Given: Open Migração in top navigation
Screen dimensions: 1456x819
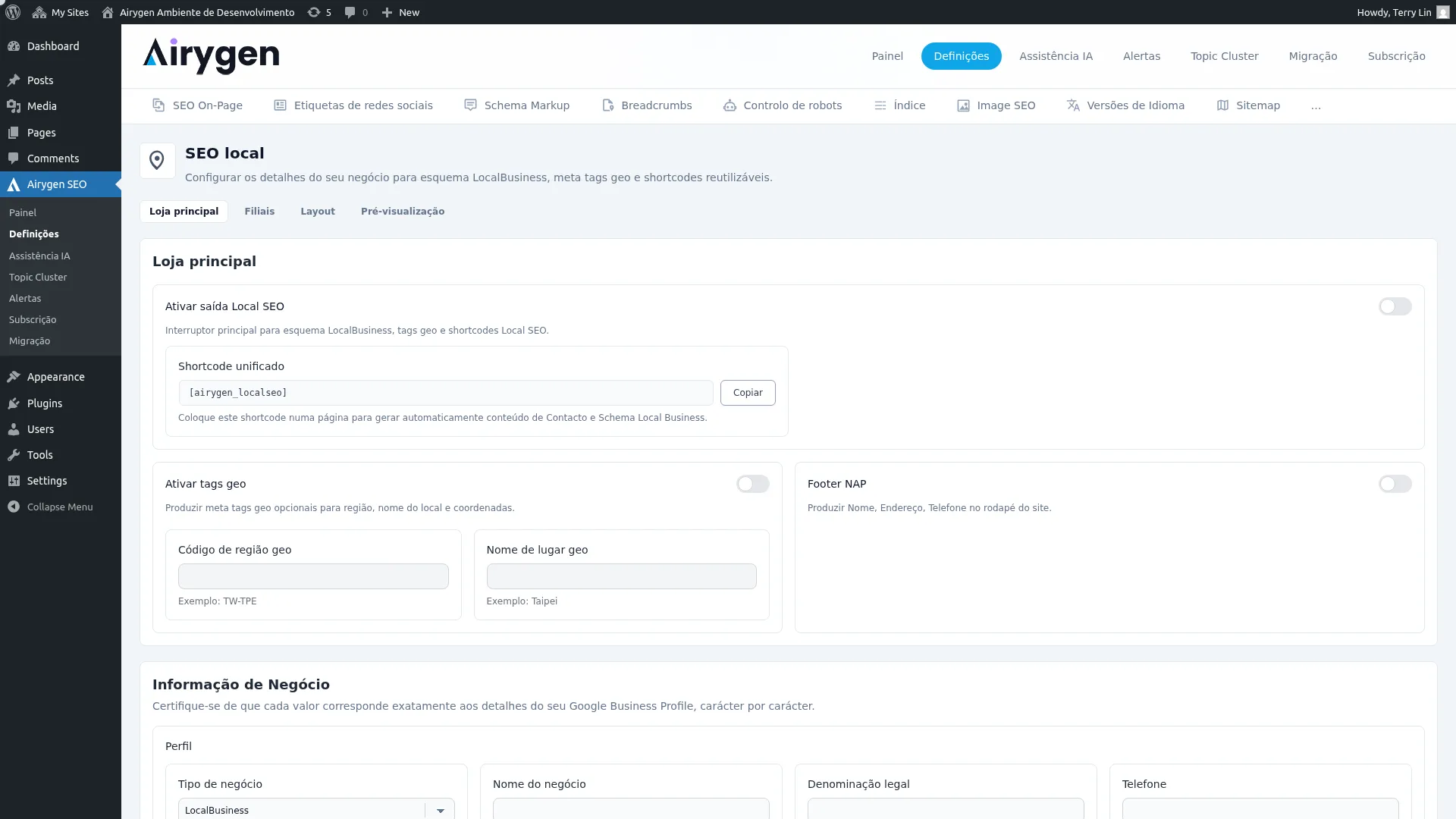Looking at the screenshot, I should (x=1313, y=56).
